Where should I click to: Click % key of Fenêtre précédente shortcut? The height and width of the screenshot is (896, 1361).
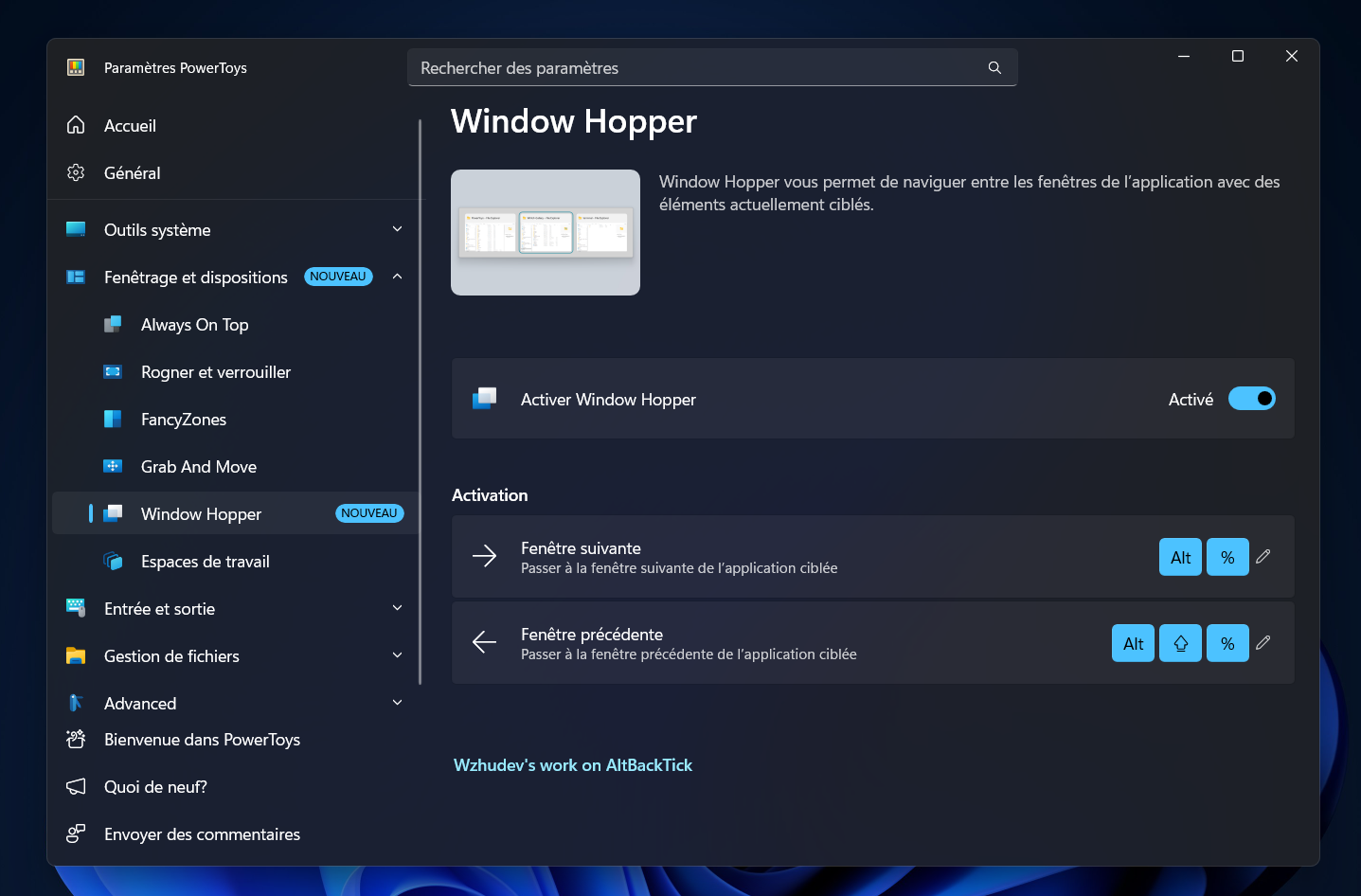[1227, 643]
